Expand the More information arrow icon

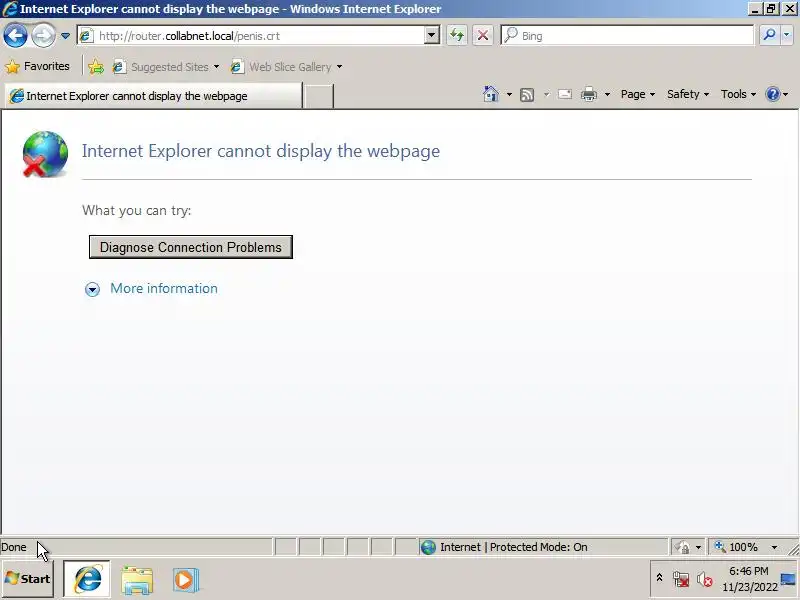point(92,289)
